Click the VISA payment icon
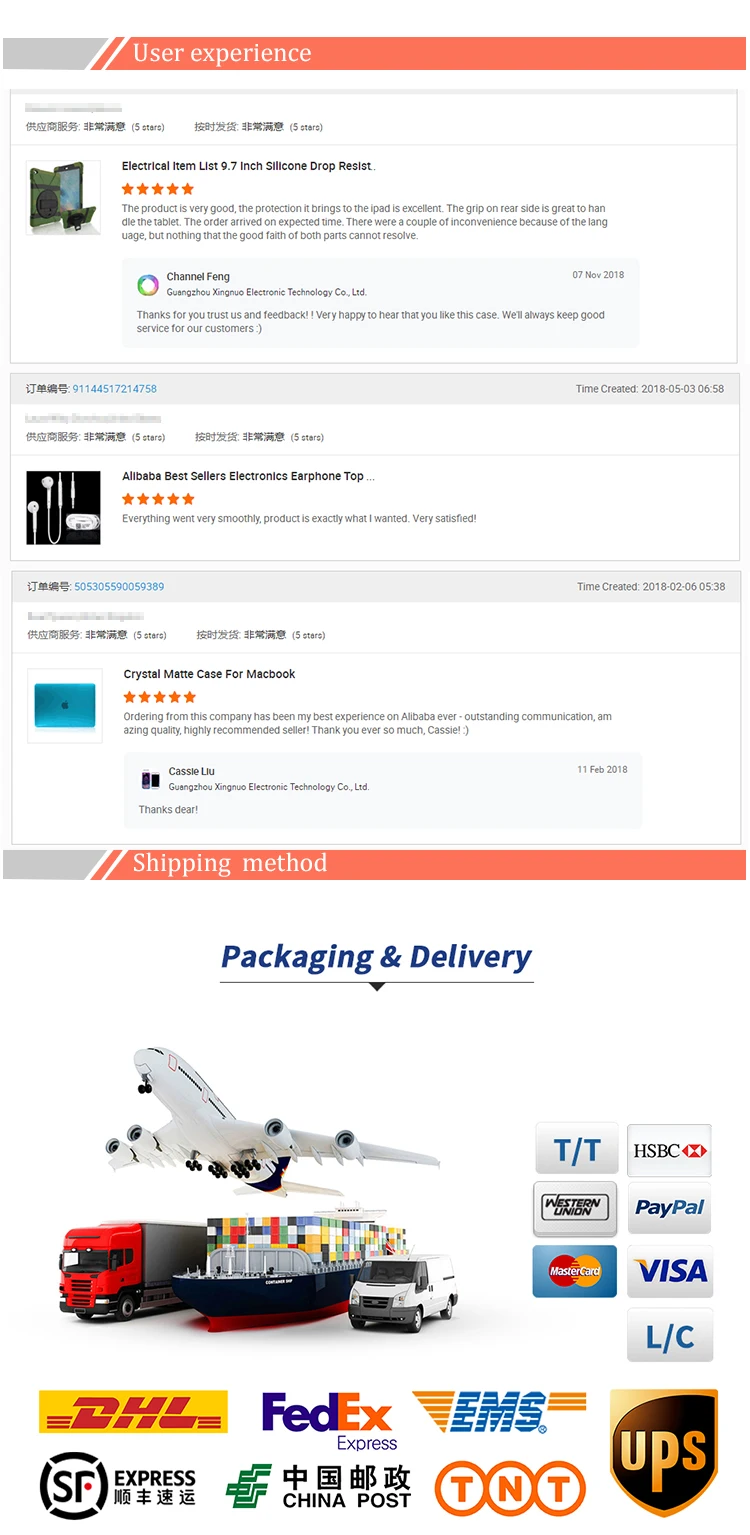750x1535 pixels. pos(670,1271)
